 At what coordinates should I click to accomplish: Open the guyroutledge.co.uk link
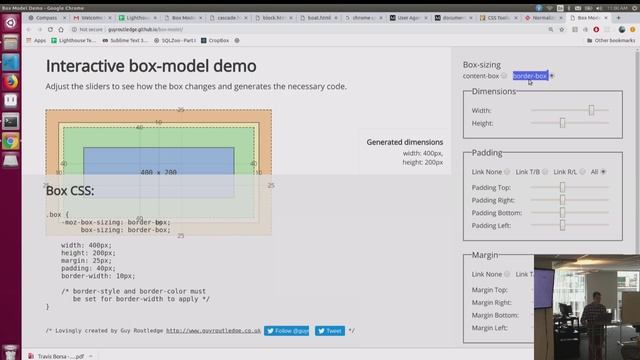coord(213,331)
